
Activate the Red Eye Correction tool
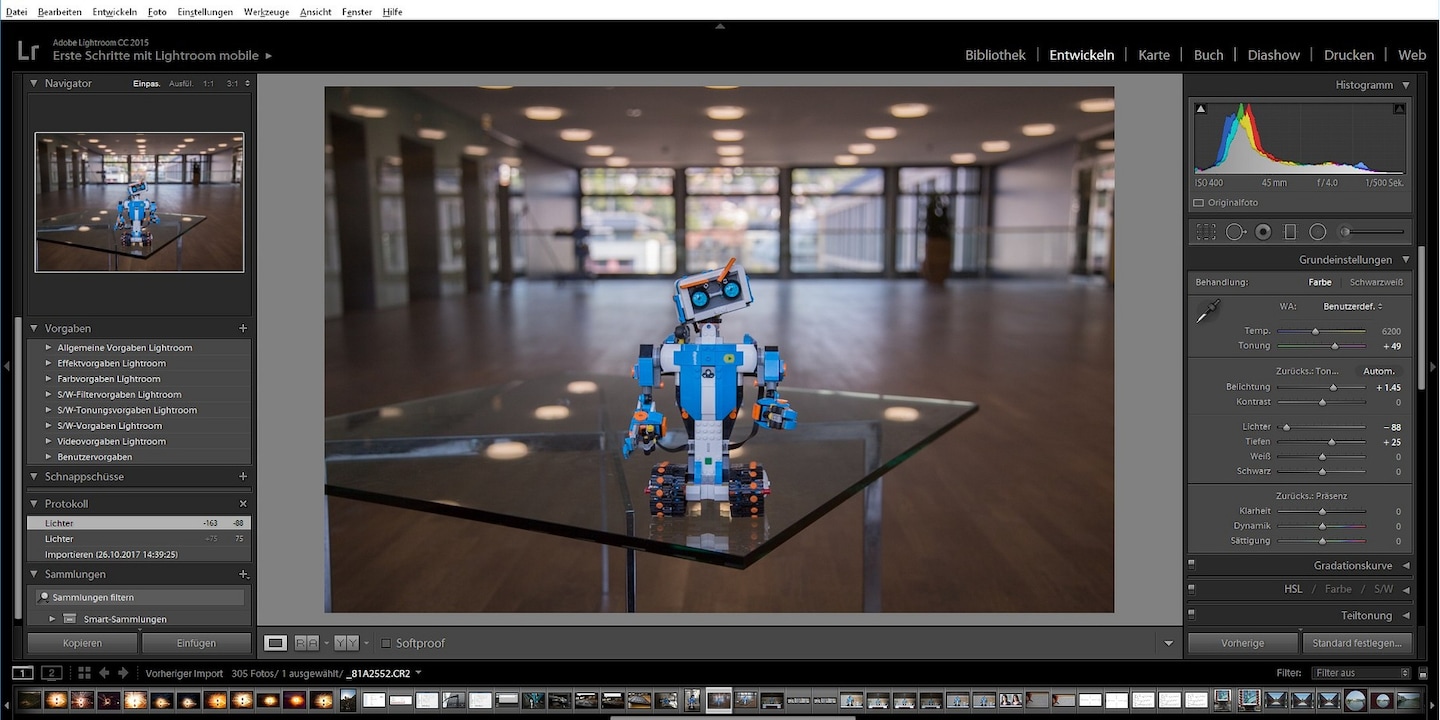[1263, 231]
